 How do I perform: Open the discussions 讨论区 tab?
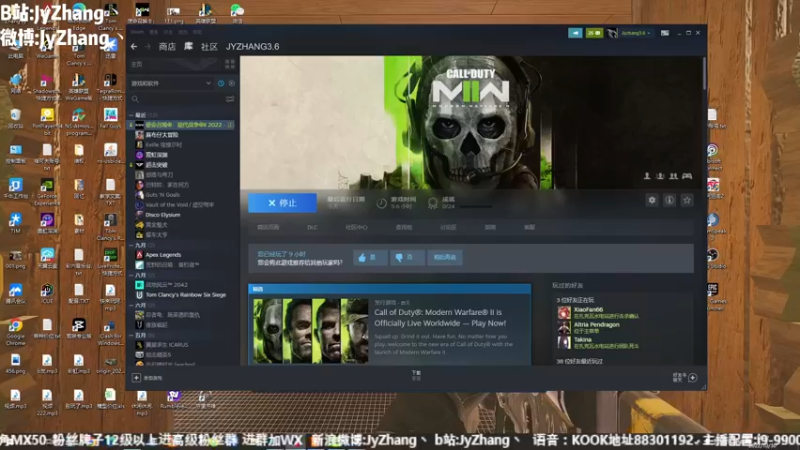pos(448,228)
